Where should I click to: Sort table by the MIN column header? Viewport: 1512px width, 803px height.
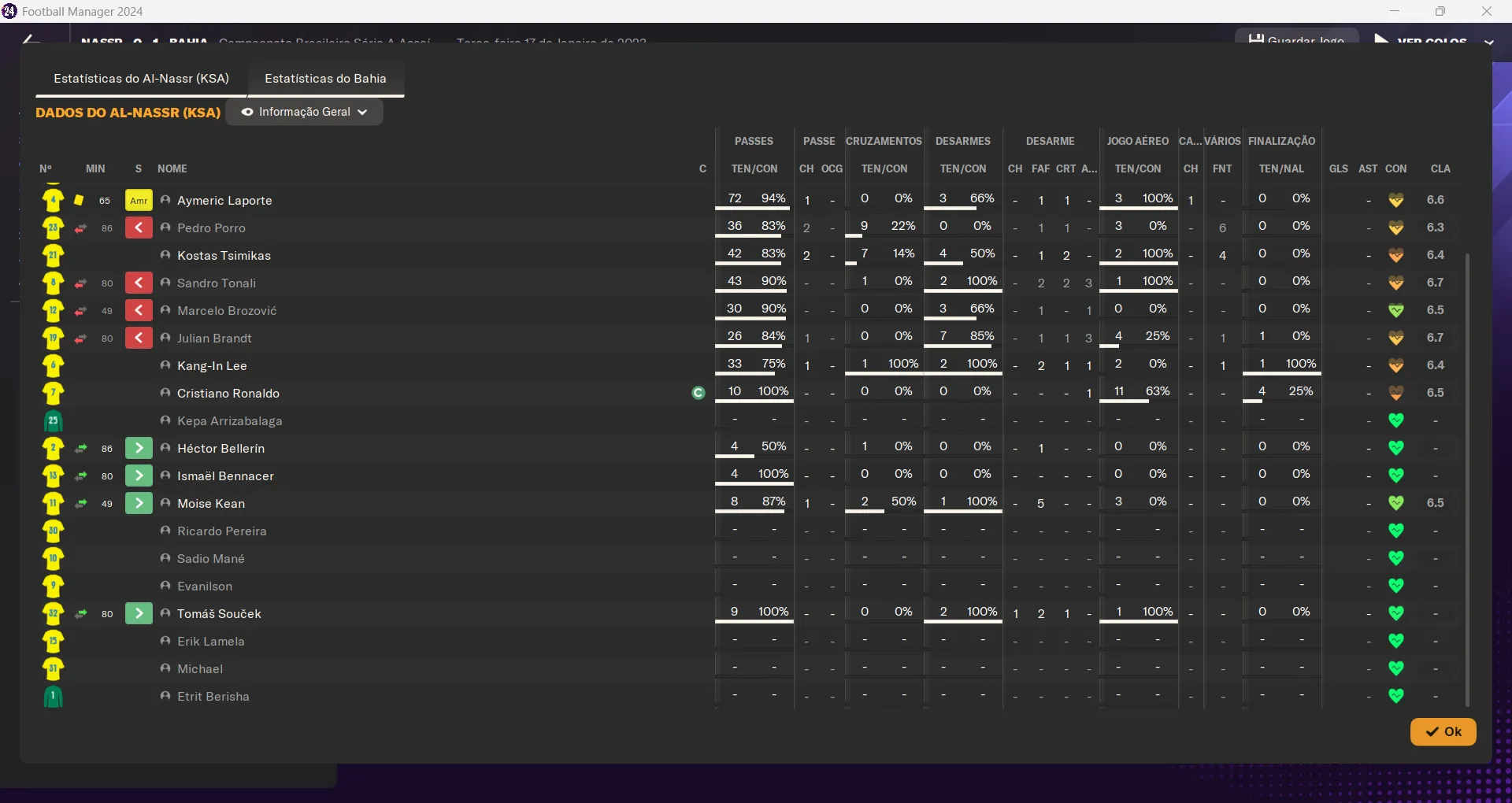(x=95, y=168)
